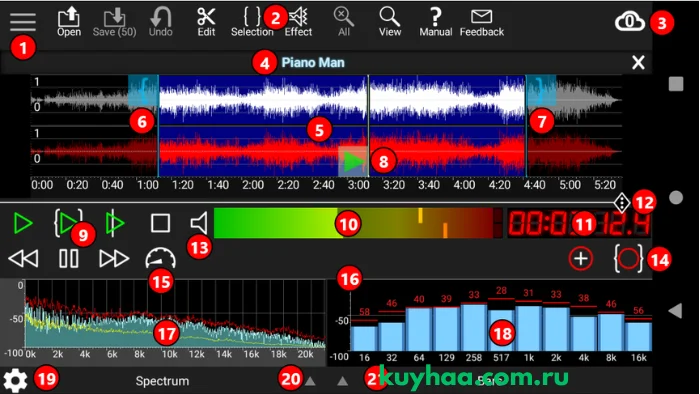
Task: Open settings gear icon
Action: (16, 381)
